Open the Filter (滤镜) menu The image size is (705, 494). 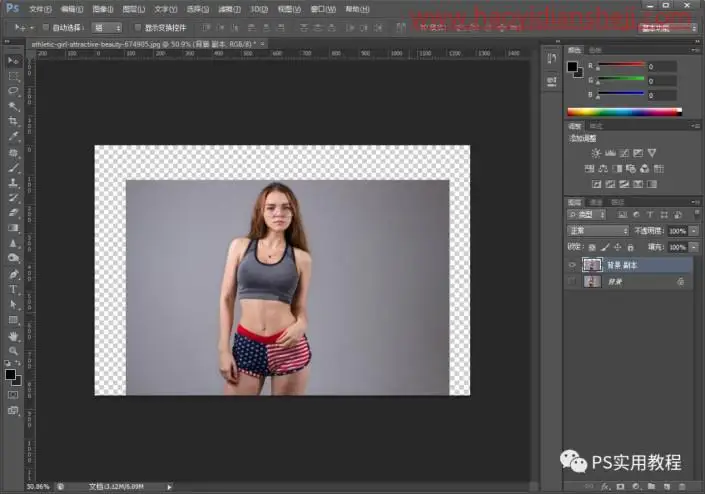[x=229, y=9]
